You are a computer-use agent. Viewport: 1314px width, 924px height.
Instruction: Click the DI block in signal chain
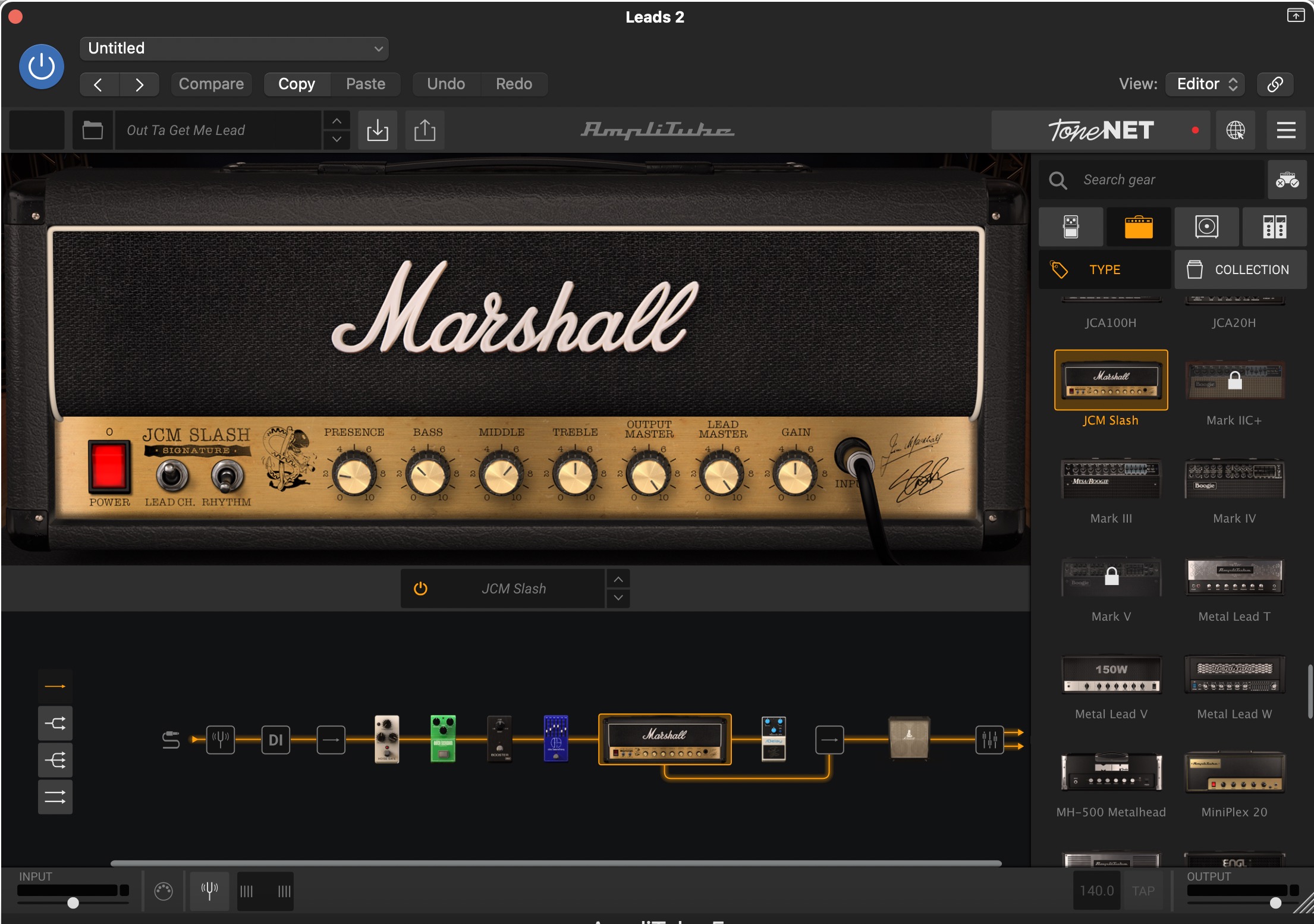276,740
